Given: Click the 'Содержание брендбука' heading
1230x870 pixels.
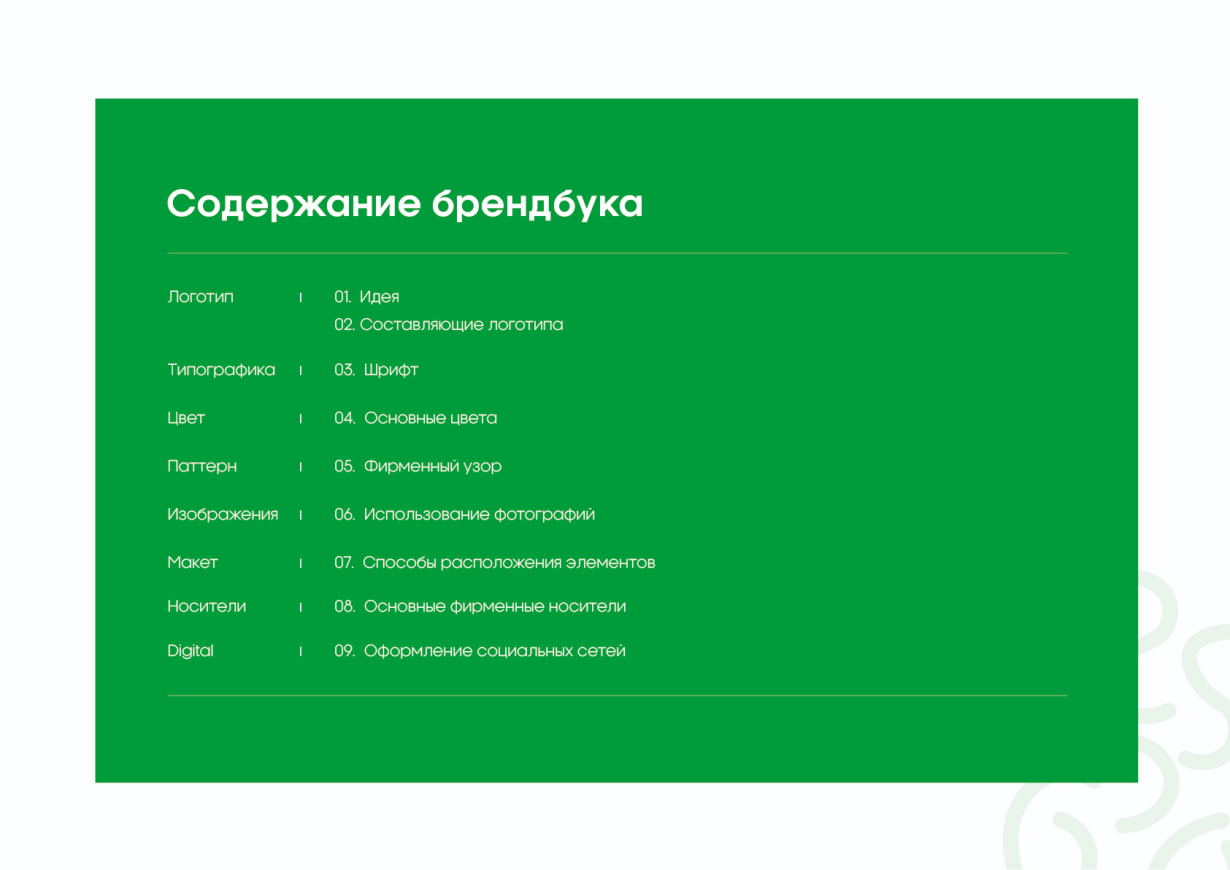Looking at the screenshot, I should point(405,204).
